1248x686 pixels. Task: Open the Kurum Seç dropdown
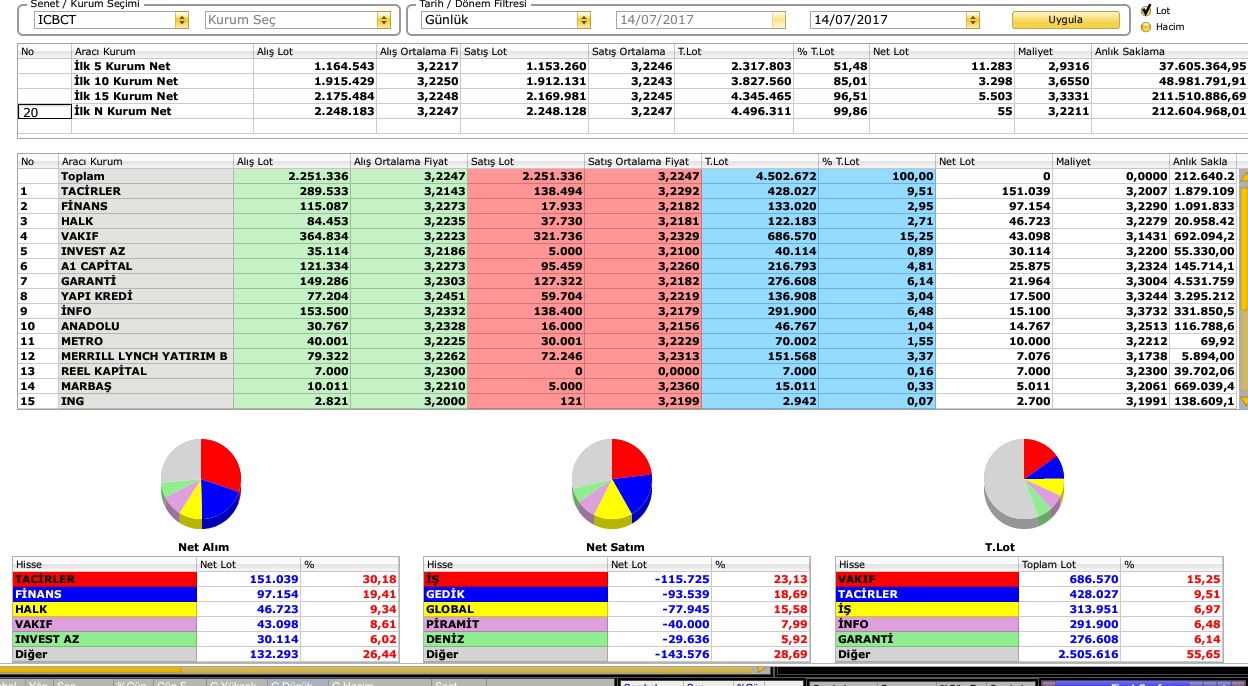pos(384,20)
